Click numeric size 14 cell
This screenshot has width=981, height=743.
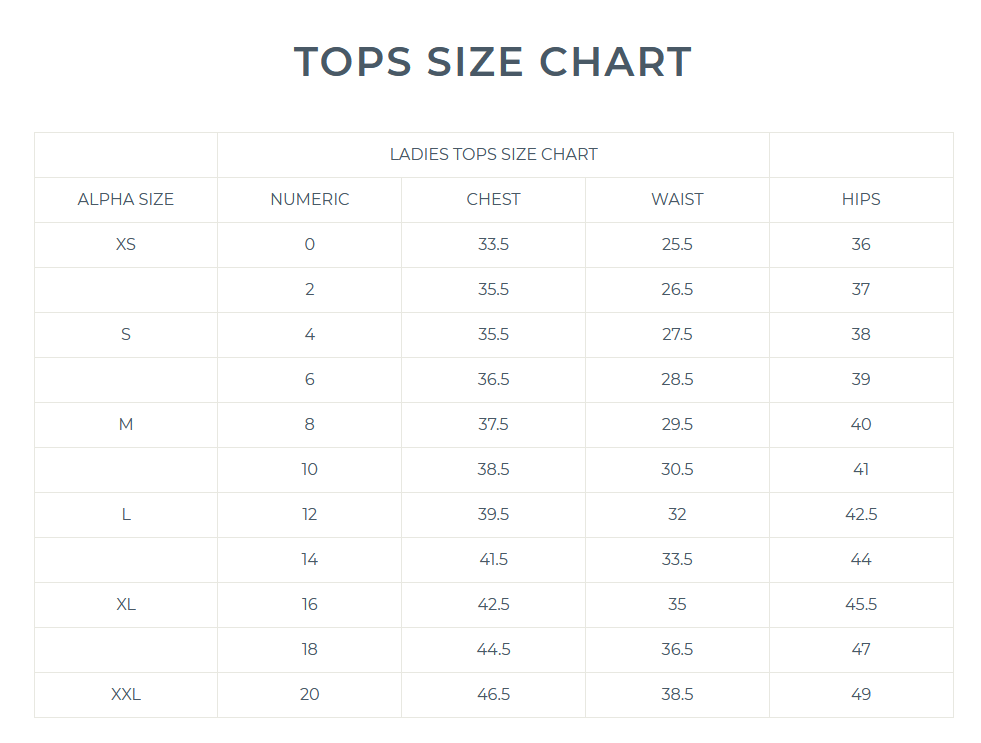click(x=310, y=559)
